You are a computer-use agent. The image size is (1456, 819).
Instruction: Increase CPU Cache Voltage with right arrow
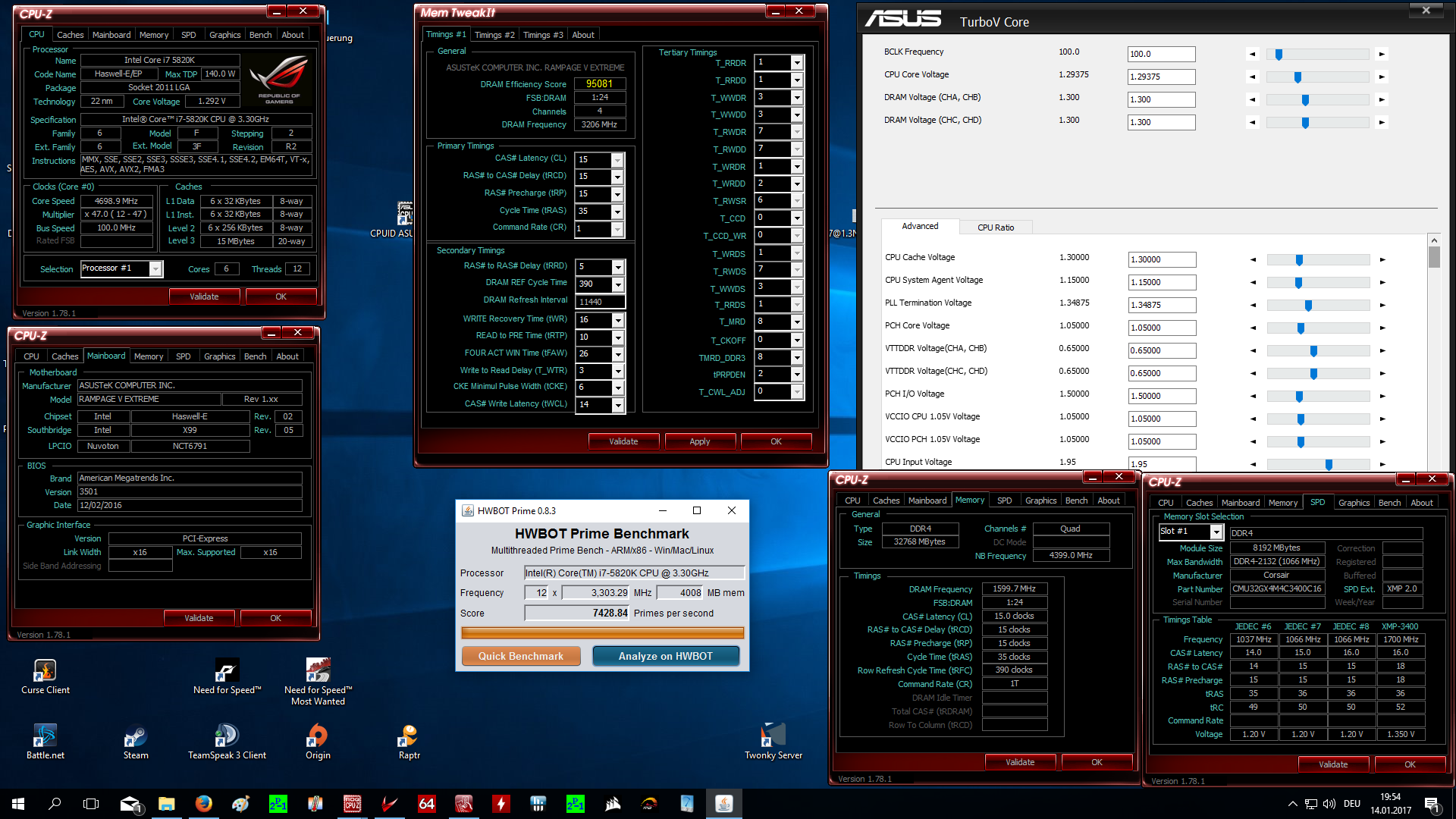1382,259
